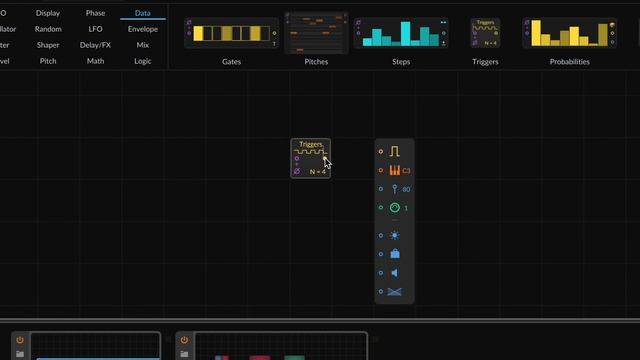Click the gate row output port circle
The image size is (640, 360).
point(381,151)
